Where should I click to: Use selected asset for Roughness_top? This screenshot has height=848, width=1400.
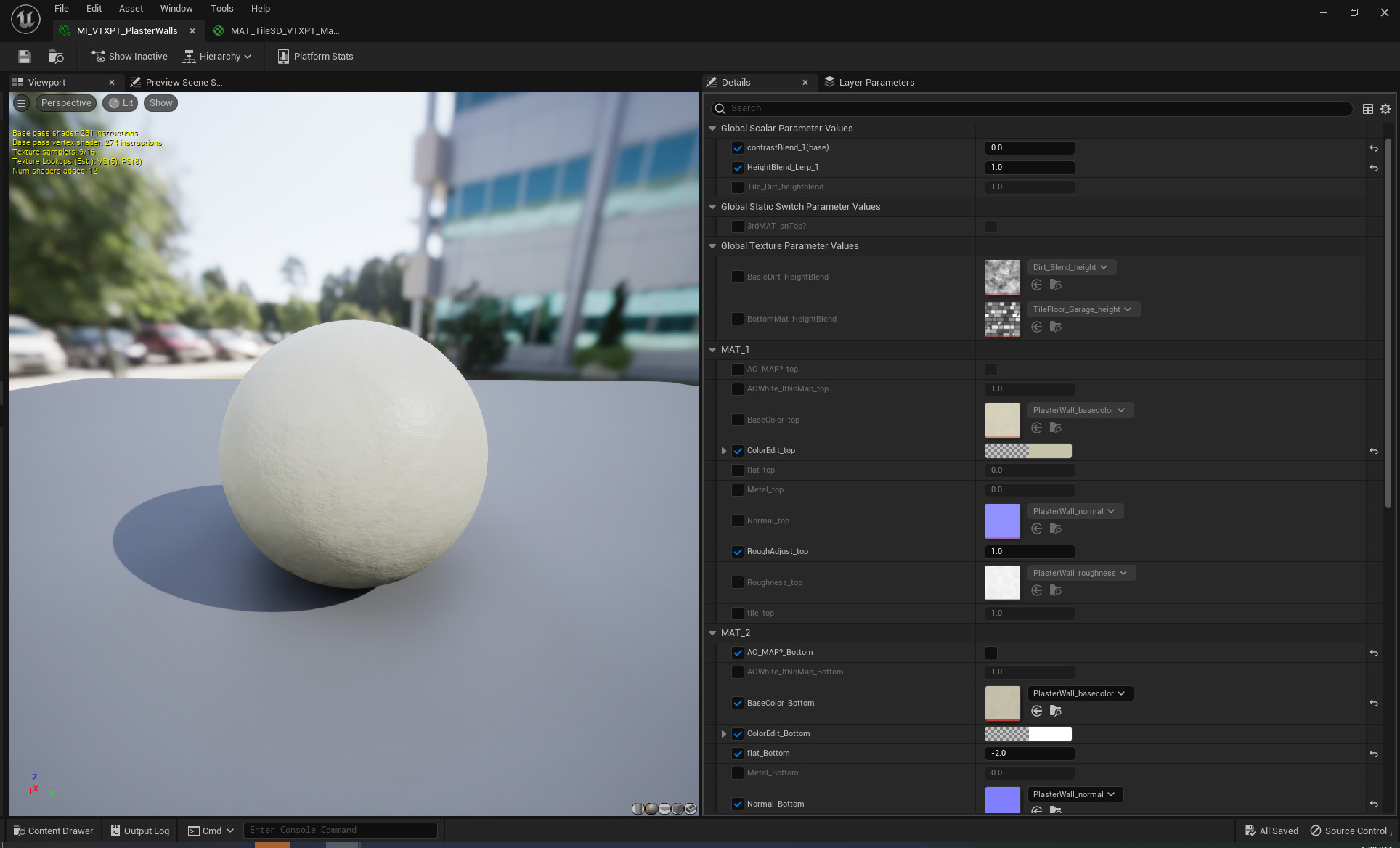click(1037, 590)
